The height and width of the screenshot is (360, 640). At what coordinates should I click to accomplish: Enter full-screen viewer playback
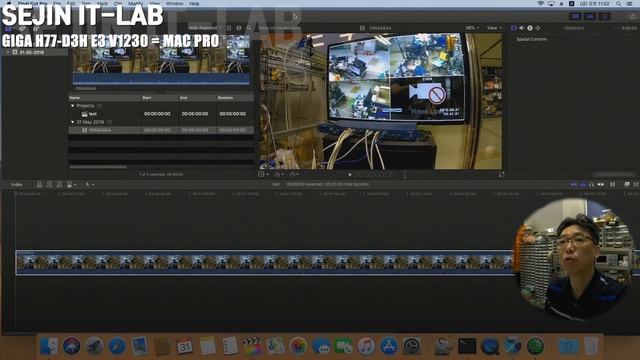(x=501, y=174)
